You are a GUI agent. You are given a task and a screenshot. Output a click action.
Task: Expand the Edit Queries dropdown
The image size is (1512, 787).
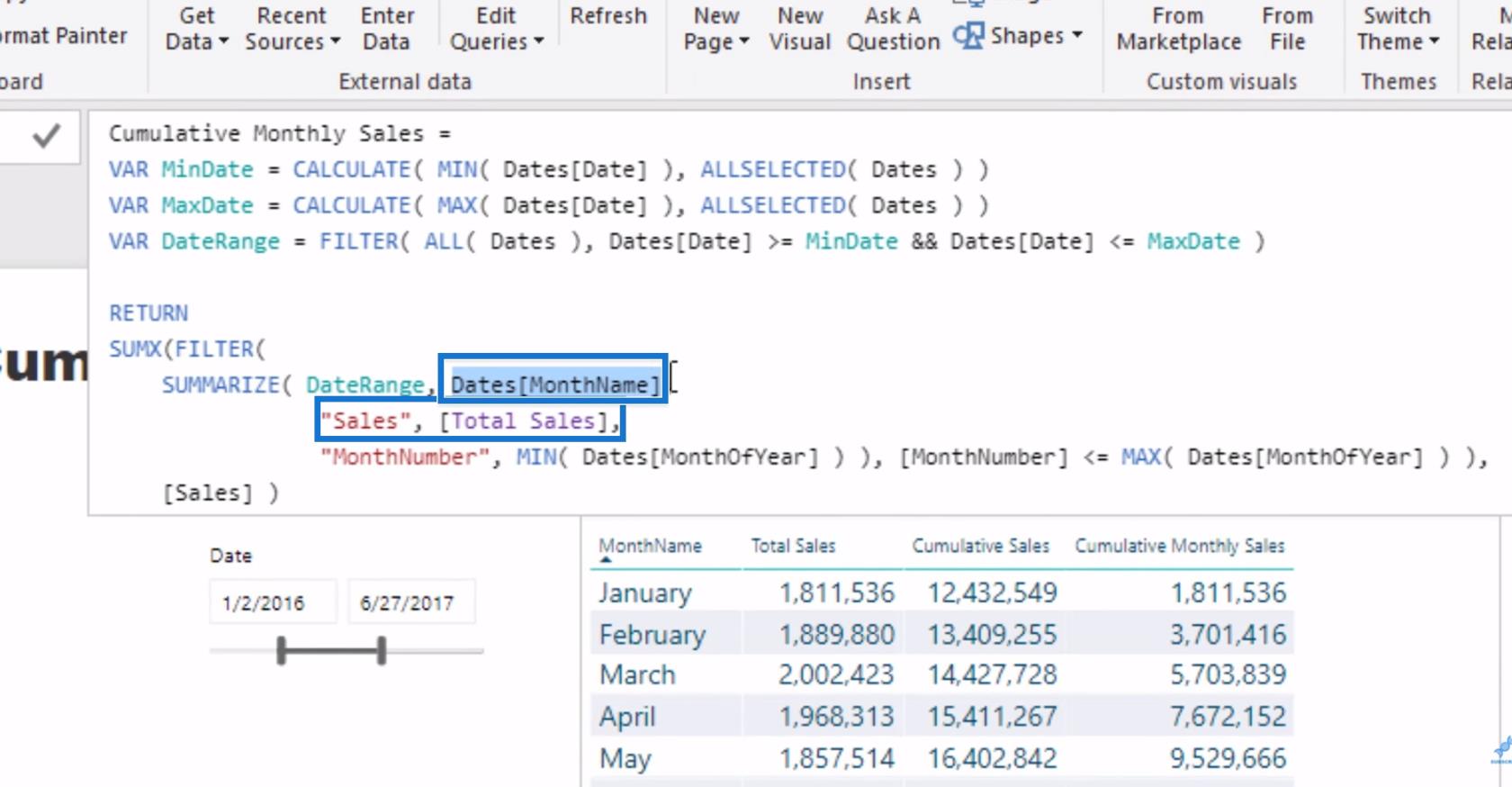click(496, 29)
